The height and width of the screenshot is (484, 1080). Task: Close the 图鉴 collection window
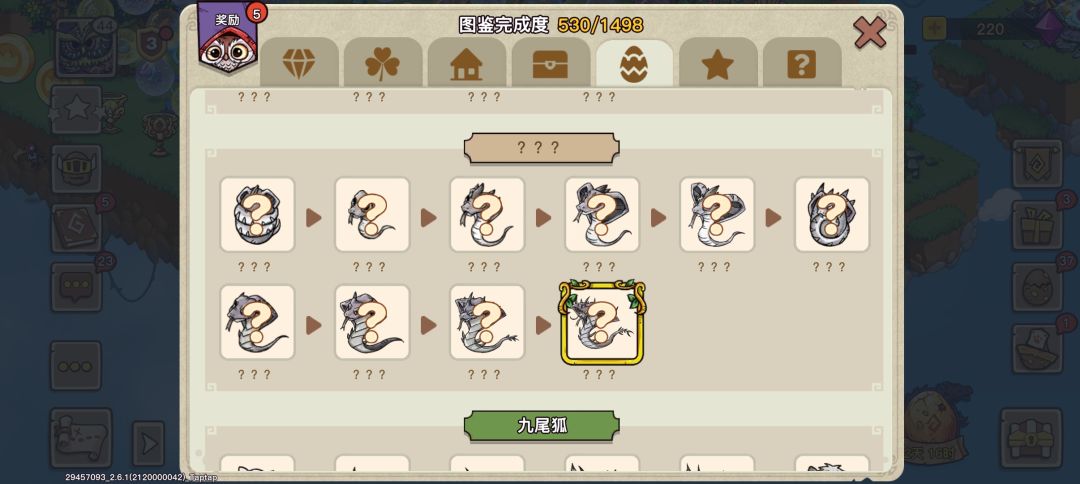pos(869,32)
